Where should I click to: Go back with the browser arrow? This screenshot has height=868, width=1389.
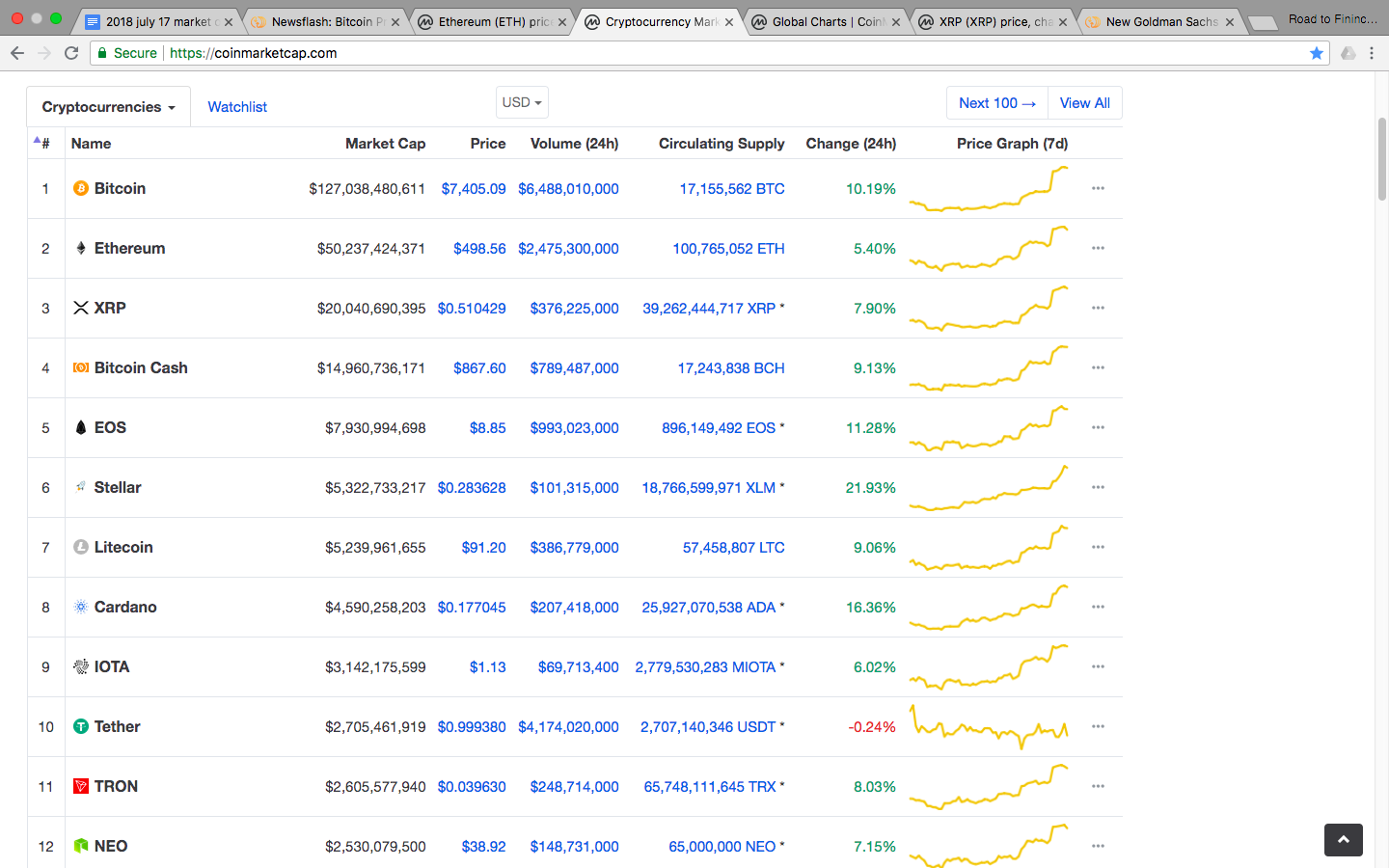point(17,53)
